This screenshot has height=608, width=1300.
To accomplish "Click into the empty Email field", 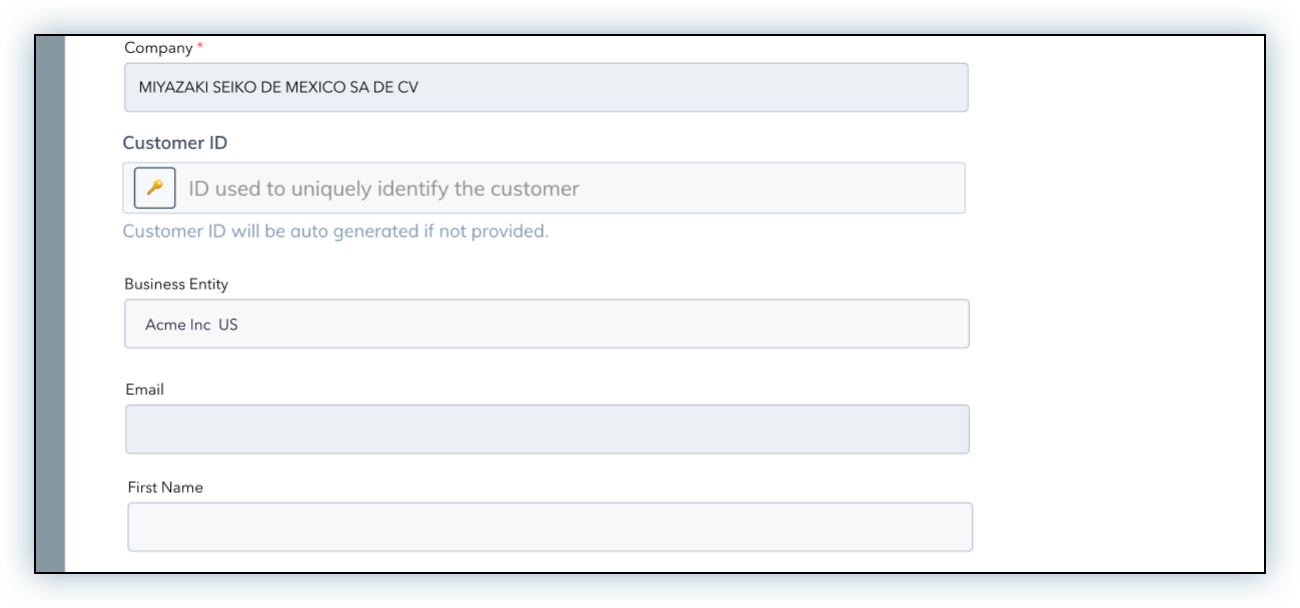I will pos(546,429).
